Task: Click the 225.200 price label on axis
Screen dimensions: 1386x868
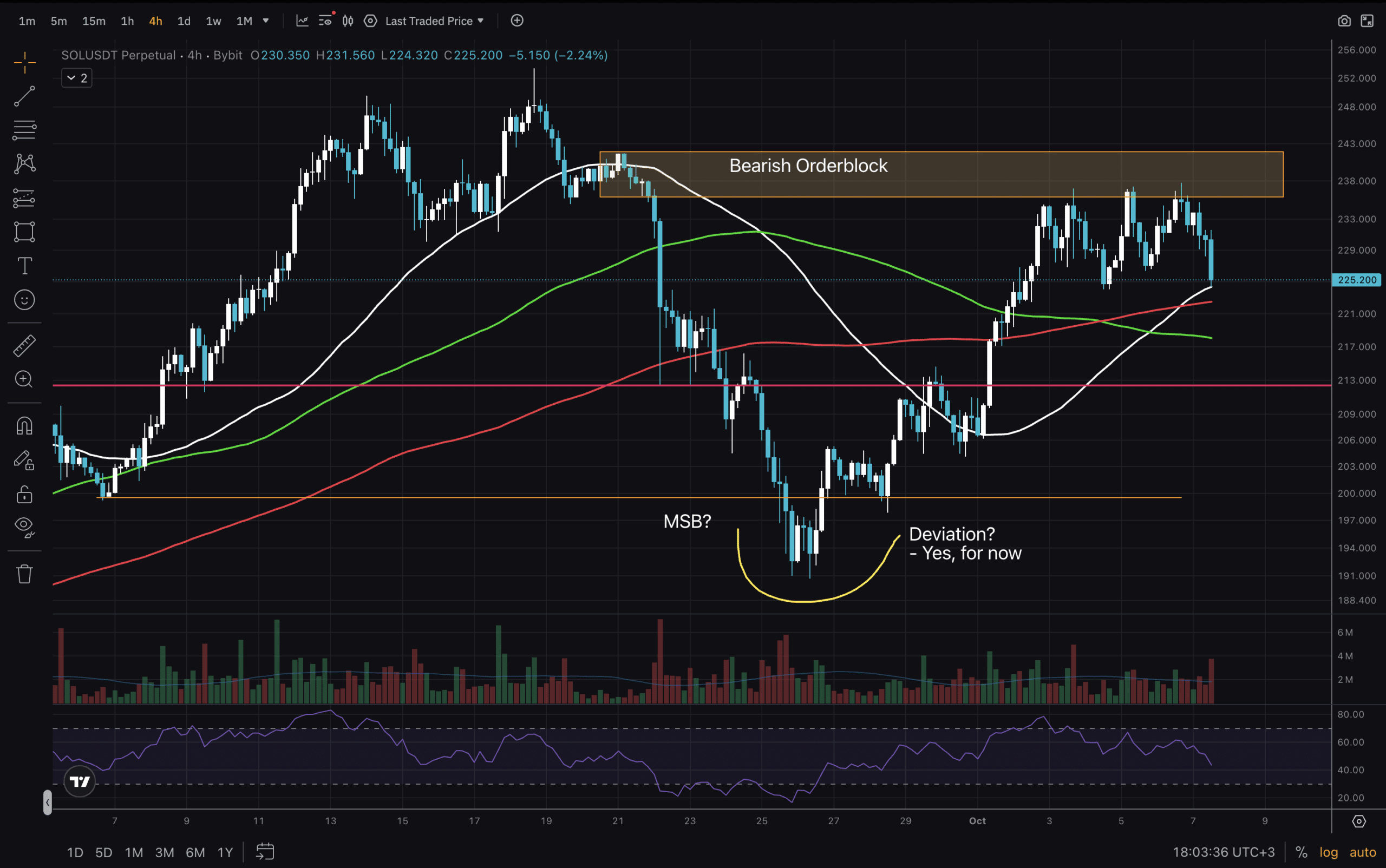Action: tap(1357, 280)
